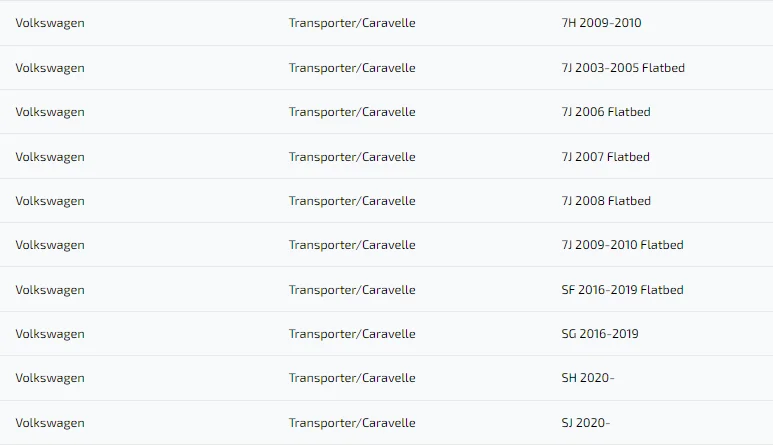Select the 7H 2009-2010 row text
Viewport: 773px width, 445px height.
pyautogui.click(x=601, y=23)
